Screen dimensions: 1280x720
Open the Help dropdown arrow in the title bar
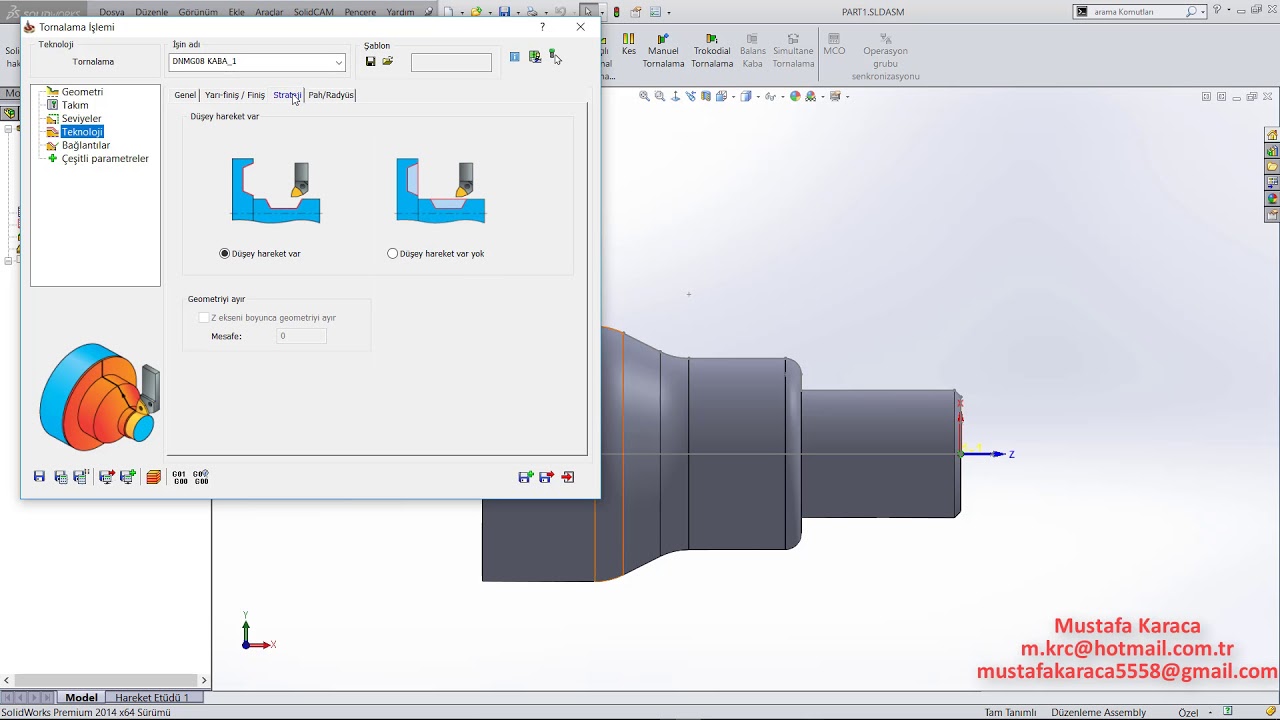click(1228, 10)
